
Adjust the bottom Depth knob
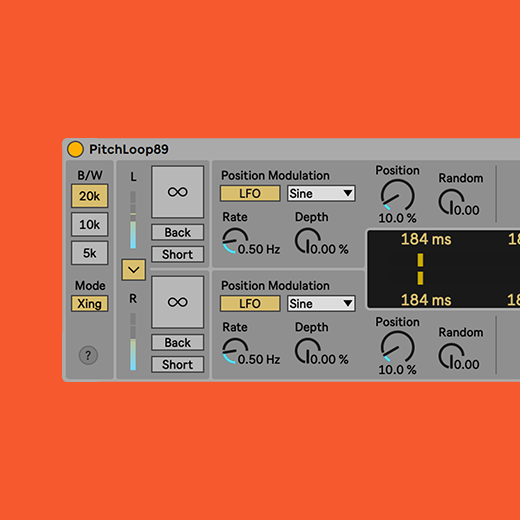click(307, 351)
